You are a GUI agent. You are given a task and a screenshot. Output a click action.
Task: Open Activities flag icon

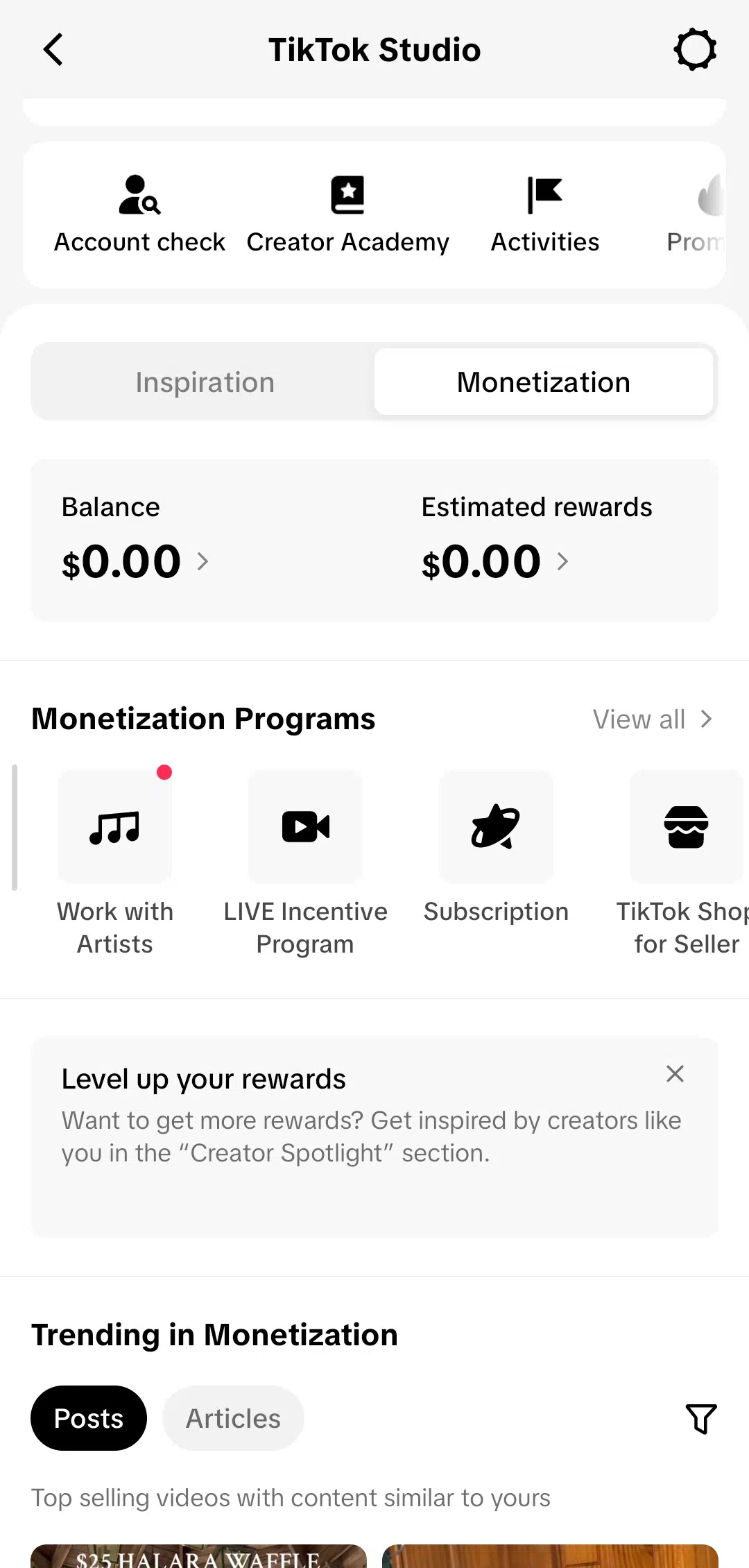pyautogui.click(x=545, y=195)
